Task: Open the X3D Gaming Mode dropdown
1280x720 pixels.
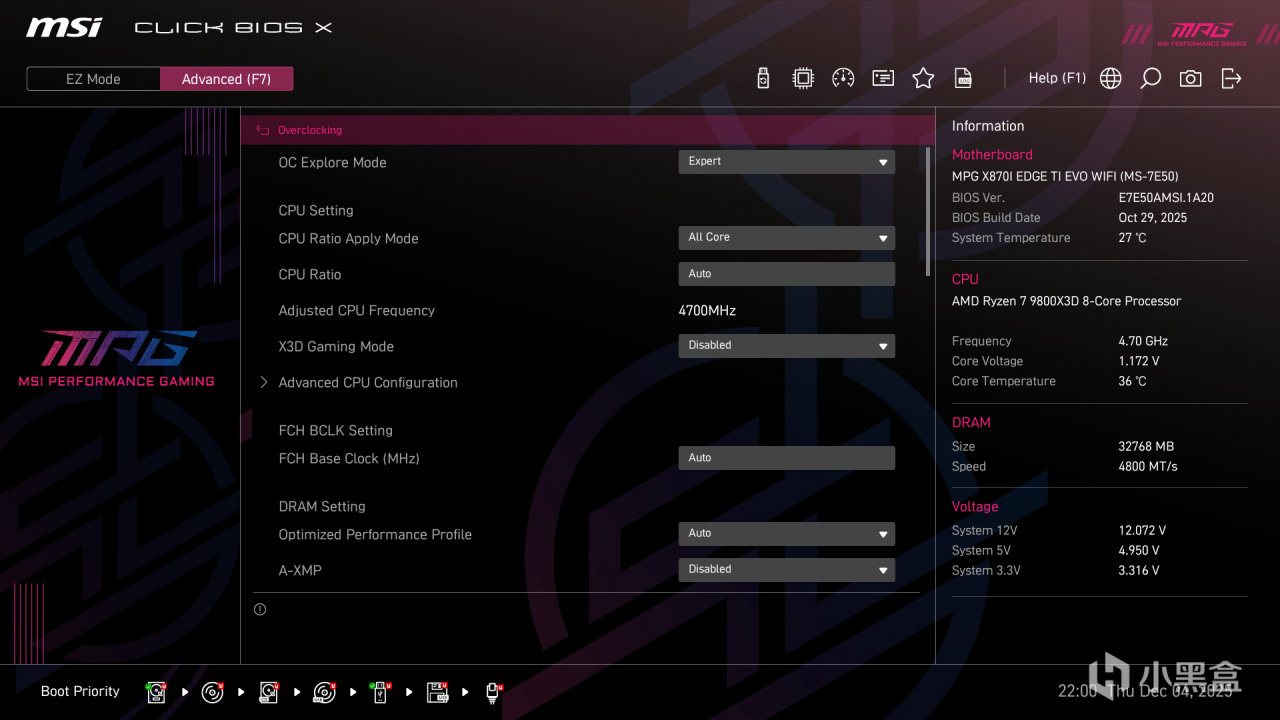Action: click(x=787, y=346)
